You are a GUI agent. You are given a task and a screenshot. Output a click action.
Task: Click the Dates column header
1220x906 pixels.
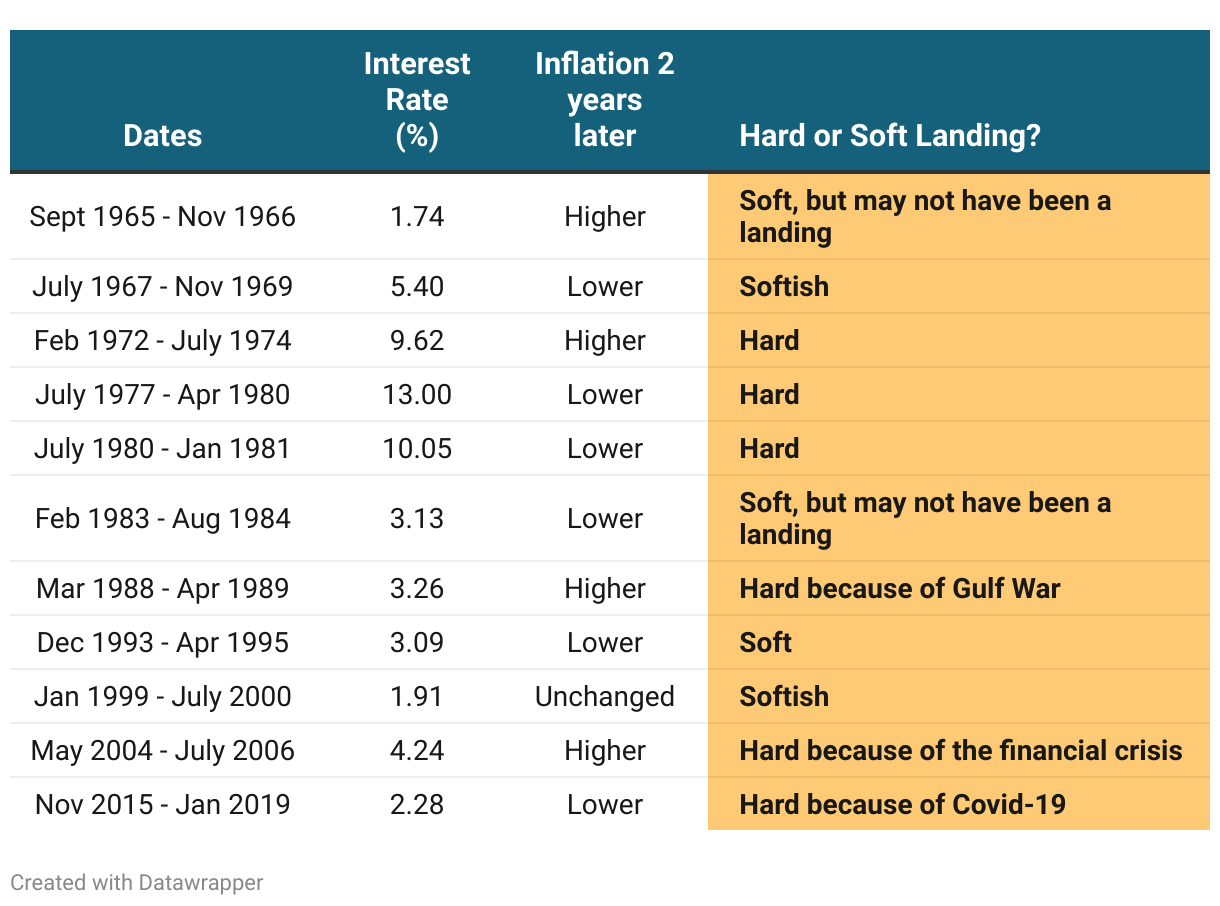click(162, 135)
